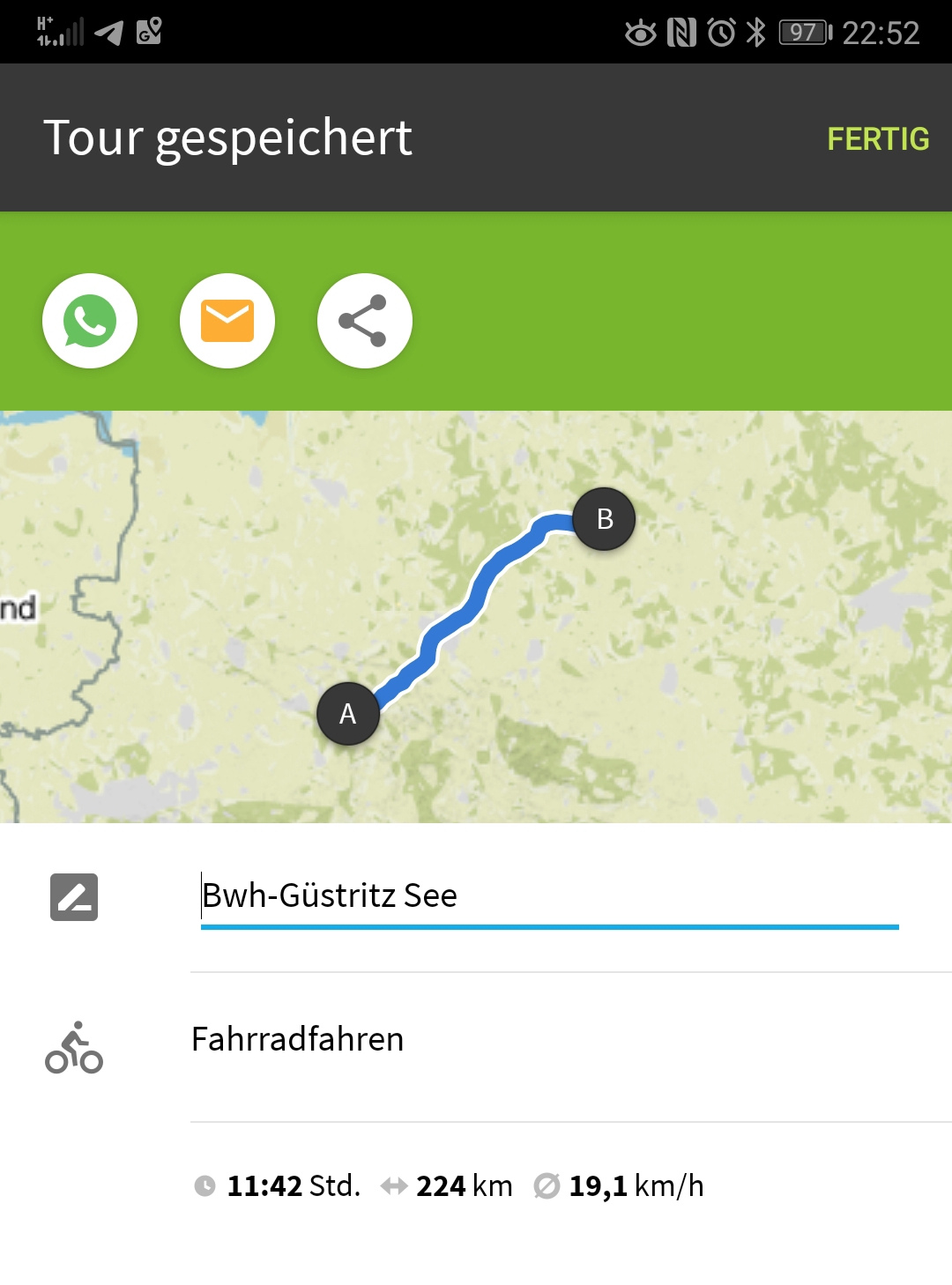Open the generic share icon

[364, 321]
